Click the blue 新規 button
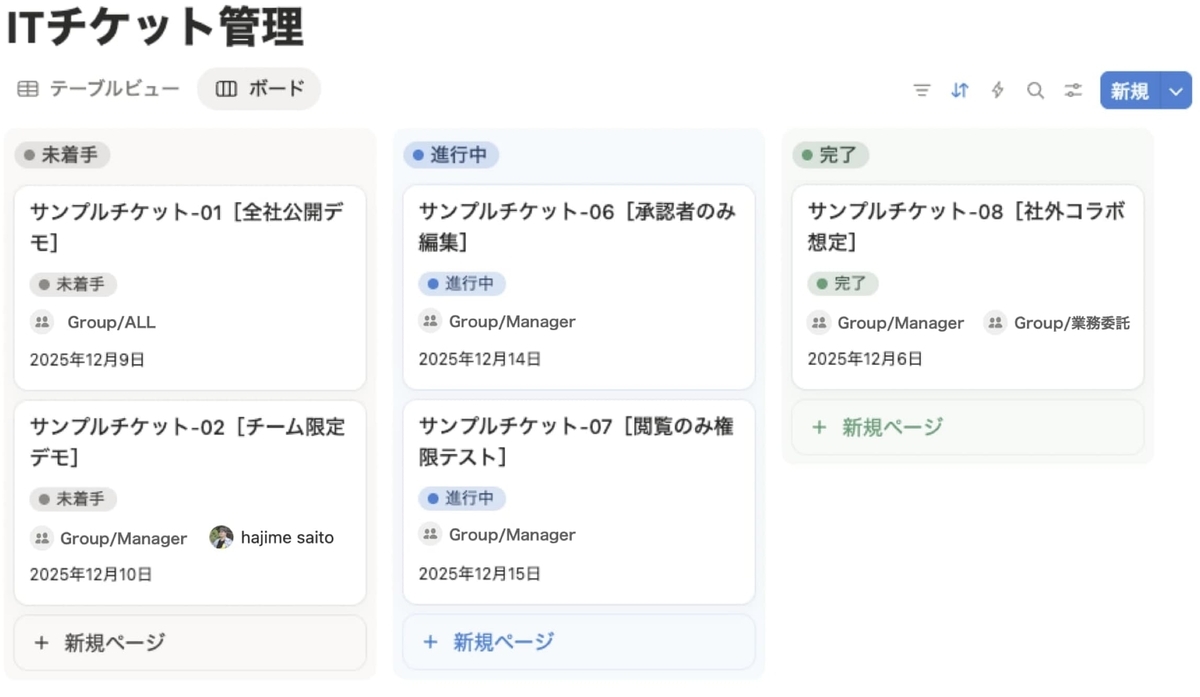 (x=1130, y=90)
